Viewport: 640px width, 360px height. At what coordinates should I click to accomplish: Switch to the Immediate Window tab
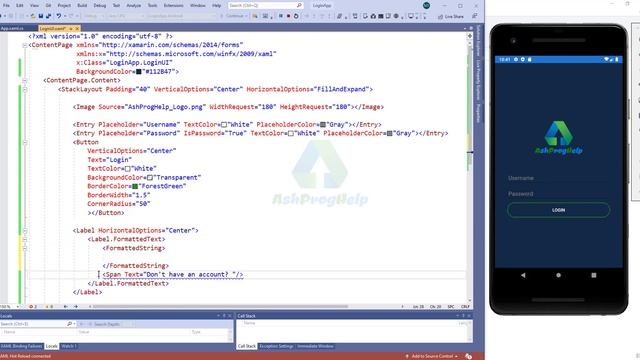(x=315, y=346)
